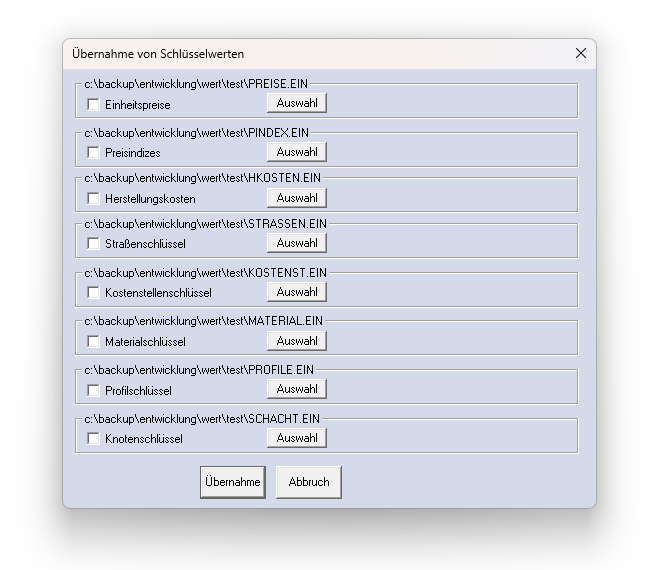Open Auswahl for the MATERIAL.EIN file
The height and width of the screenshot is (570, 658).
[x=296, y=341]
